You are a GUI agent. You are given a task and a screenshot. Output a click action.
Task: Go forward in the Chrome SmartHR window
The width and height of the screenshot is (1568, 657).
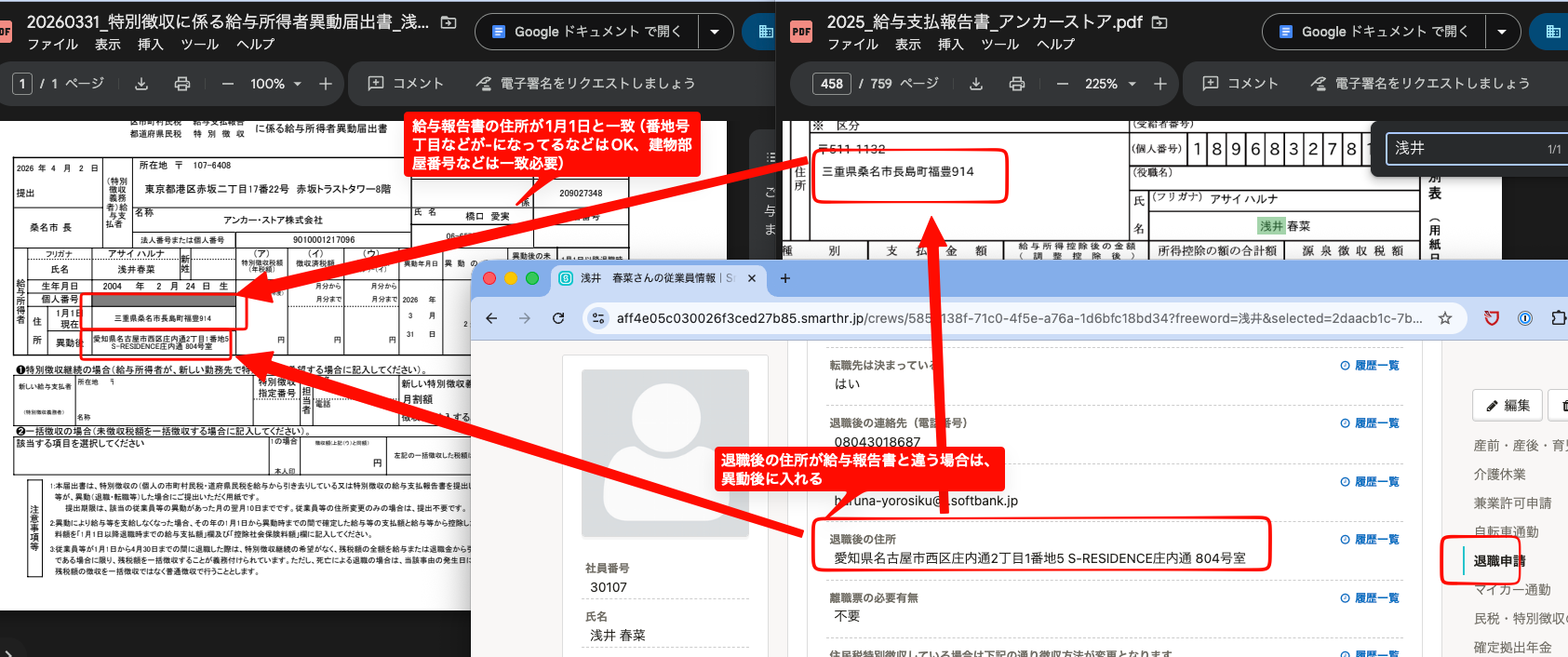[x=525, y=318]
